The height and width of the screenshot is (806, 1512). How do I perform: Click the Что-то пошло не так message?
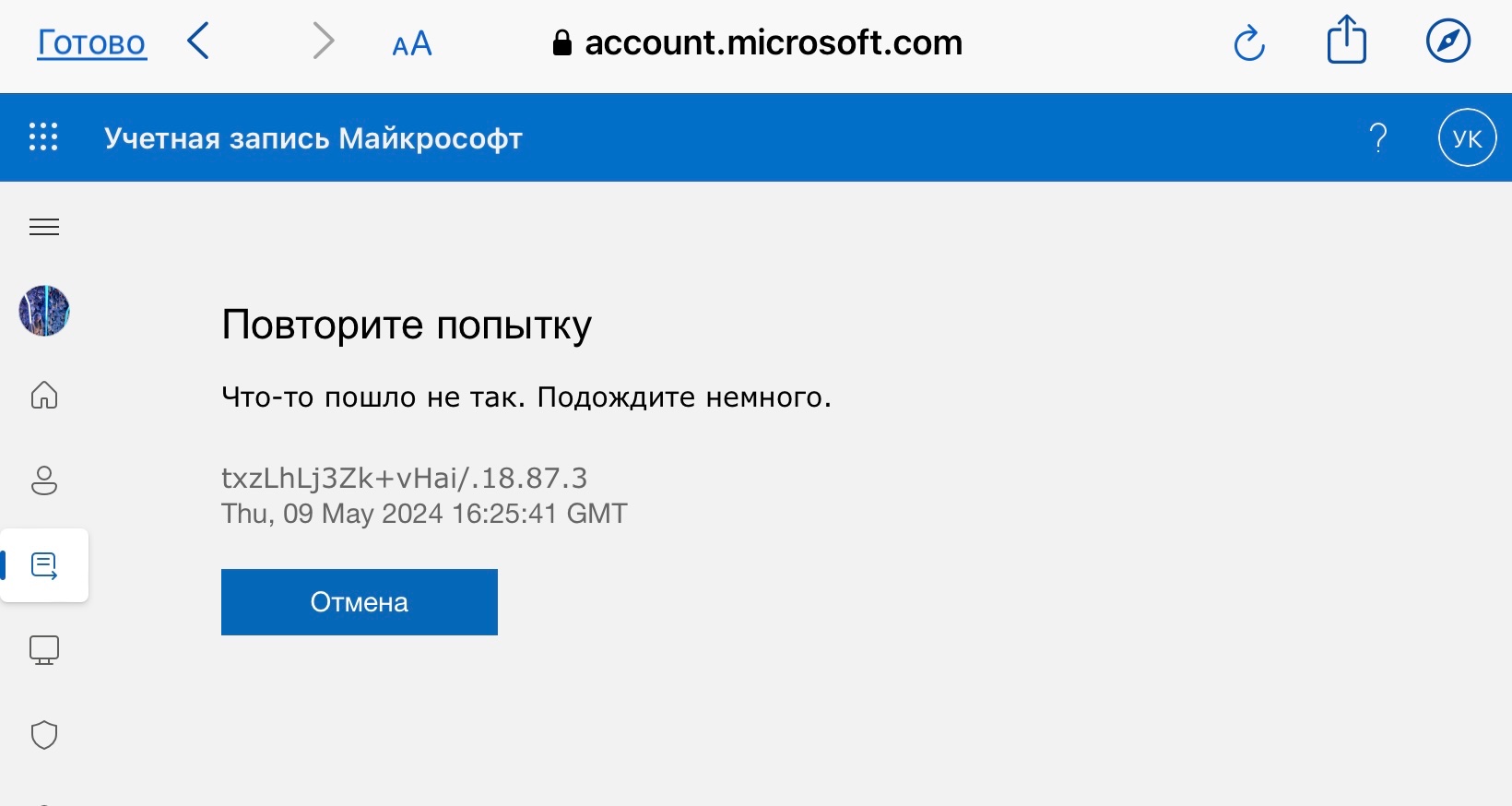(526, 397)
